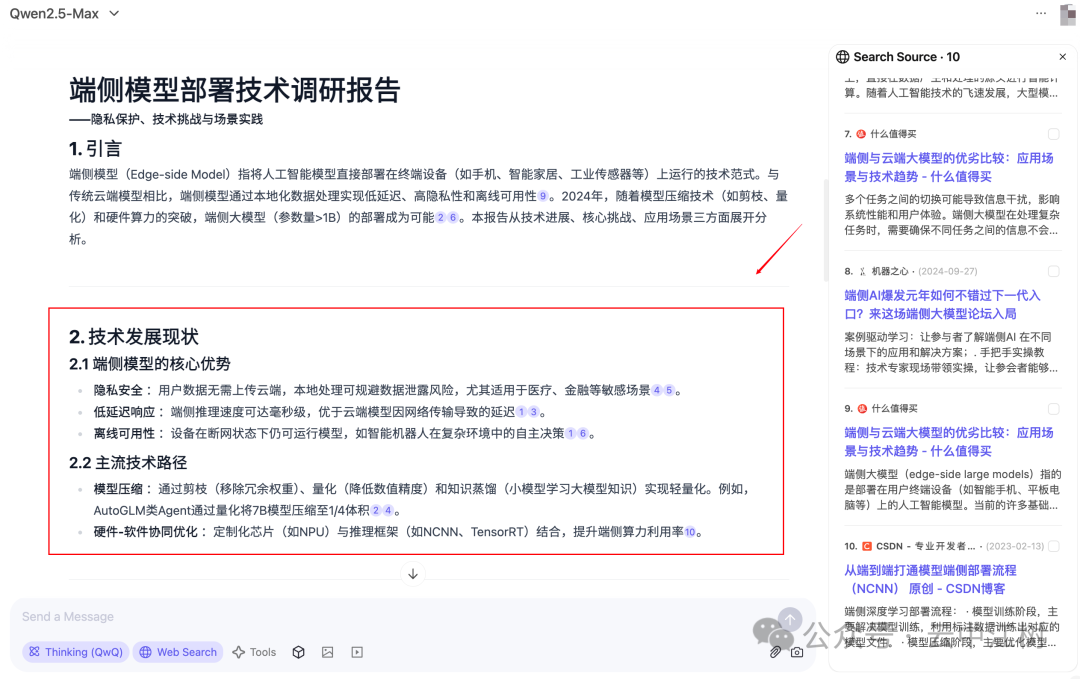Click the date (2023-02-13) on source 10
Screen dimensions: 1080x679
[x=1015, y=546]
